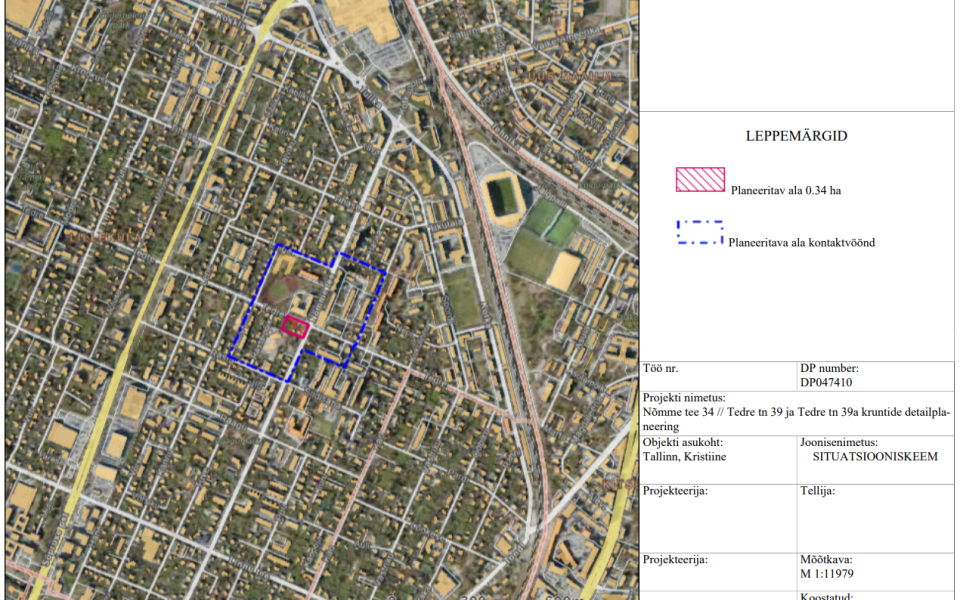Select the 'Projekti nimetus' project title text
960x600 pixels.
(x=795, y=418)
